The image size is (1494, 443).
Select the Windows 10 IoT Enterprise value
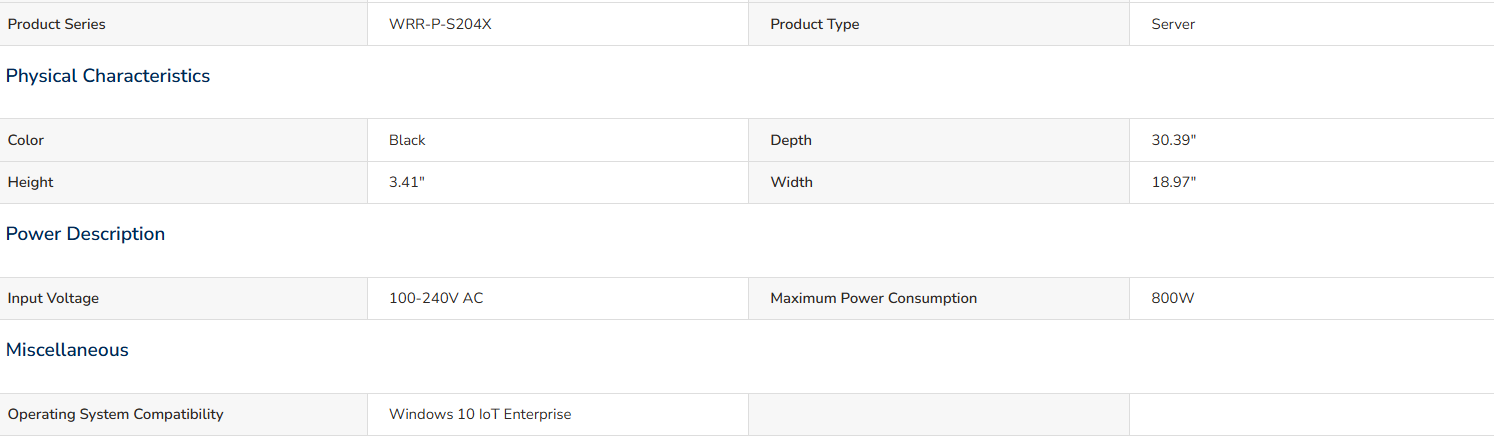[x=480, y=414]
